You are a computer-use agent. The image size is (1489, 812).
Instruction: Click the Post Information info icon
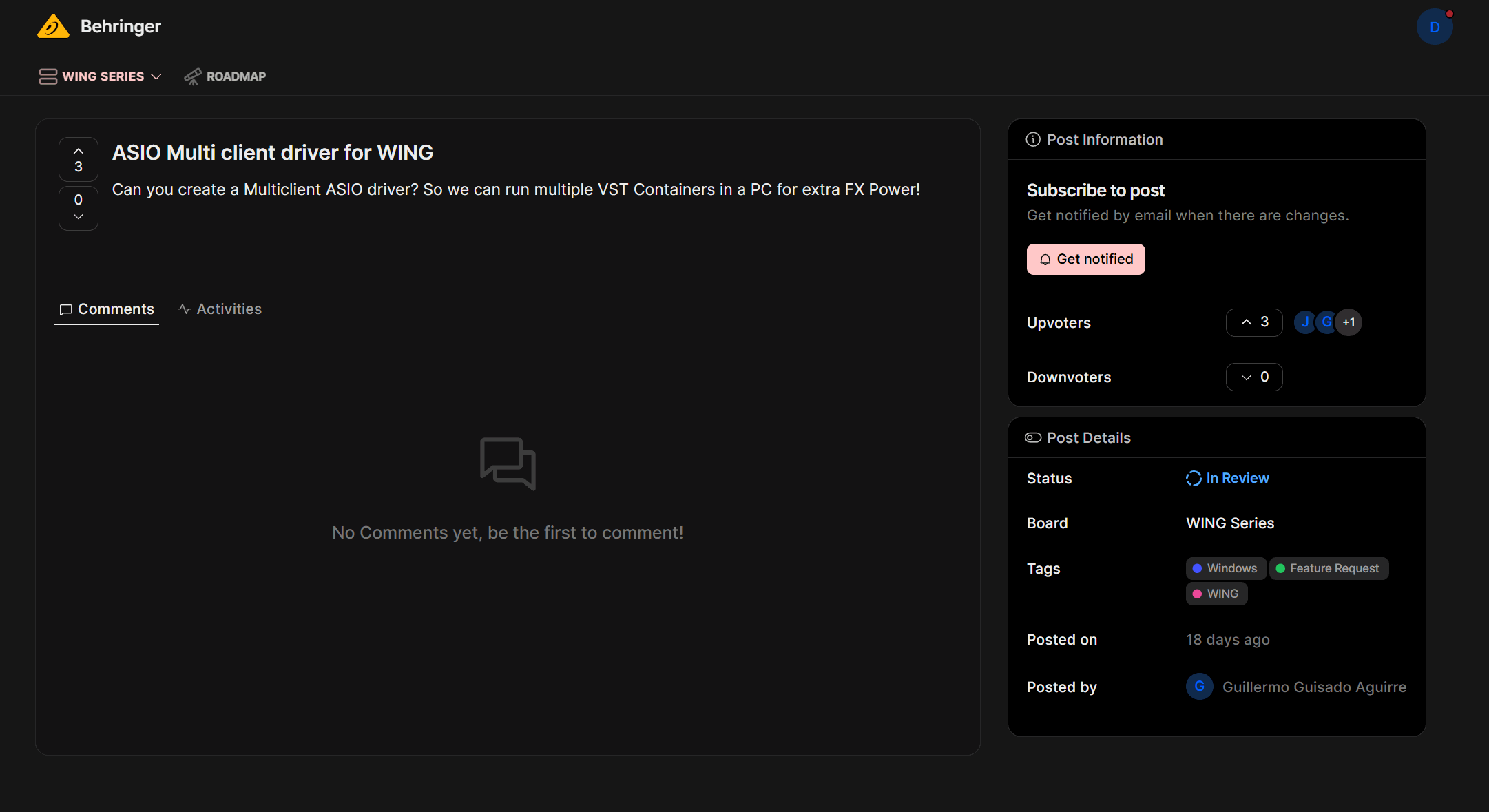pyautogui.click(x=1033, y=140)
